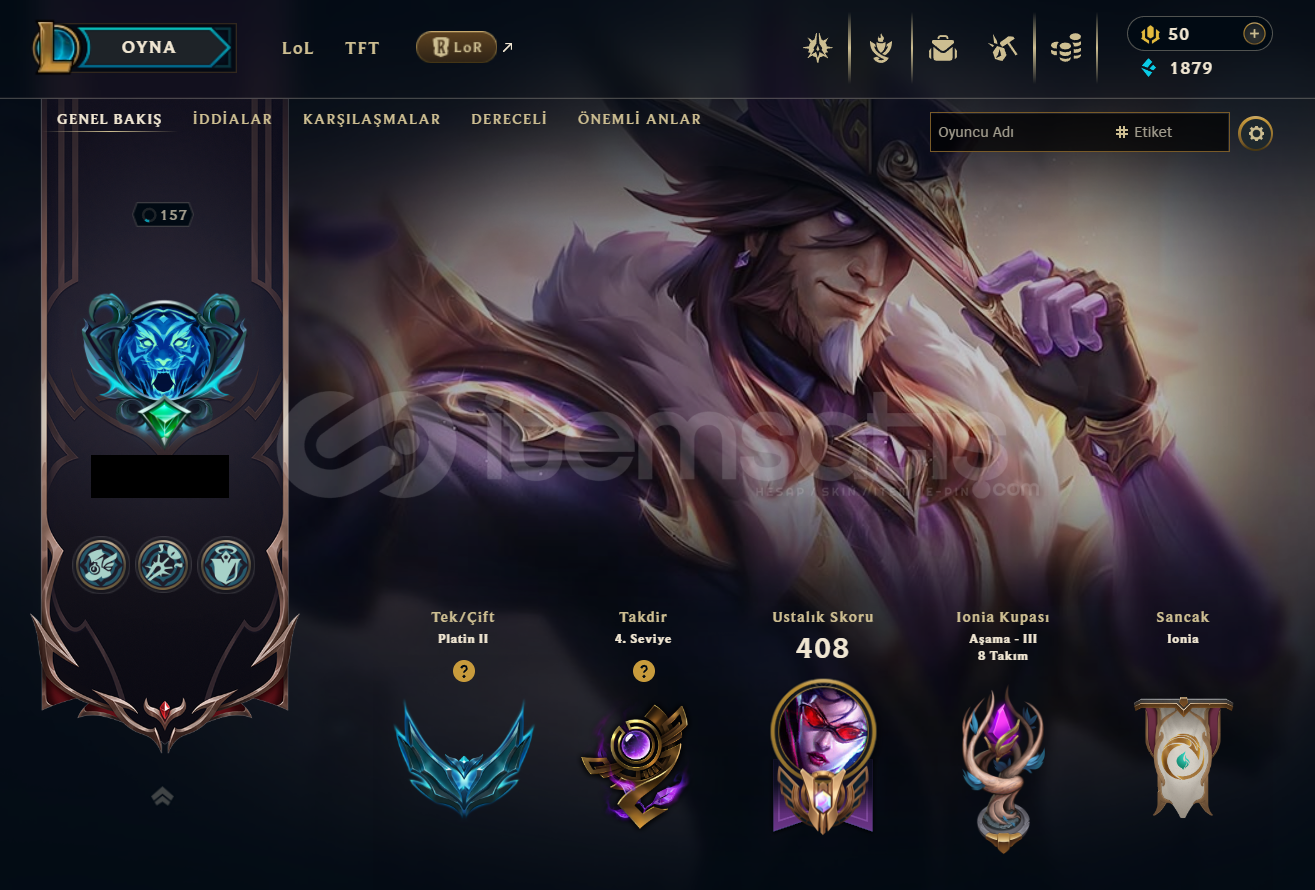Open the Profile emblem icon in top bar
Screen dimensions: 1315x890
(x=818, y=48)
